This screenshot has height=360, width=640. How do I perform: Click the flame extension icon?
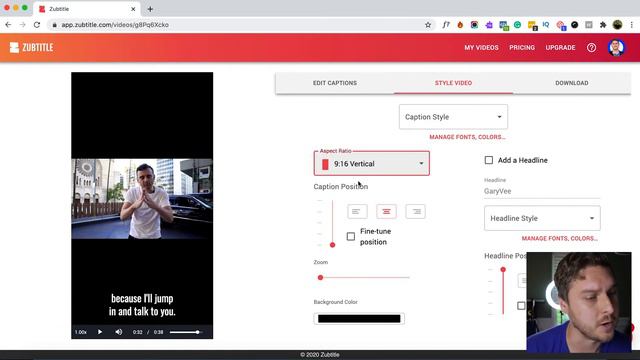tap(460, 25)
